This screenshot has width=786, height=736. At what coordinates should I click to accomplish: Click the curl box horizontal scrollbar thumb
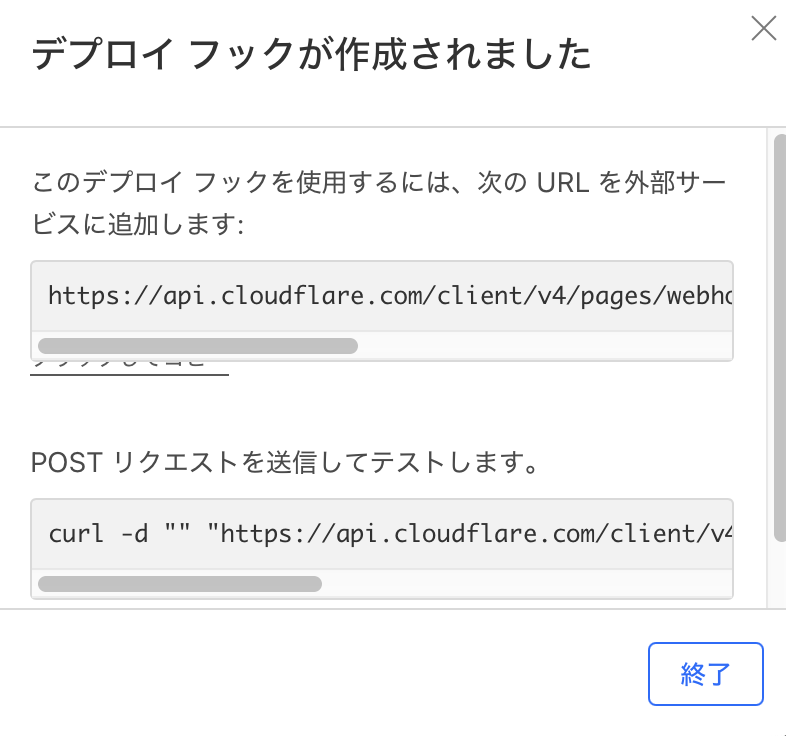pyautogui.click(x=180, y=584)
